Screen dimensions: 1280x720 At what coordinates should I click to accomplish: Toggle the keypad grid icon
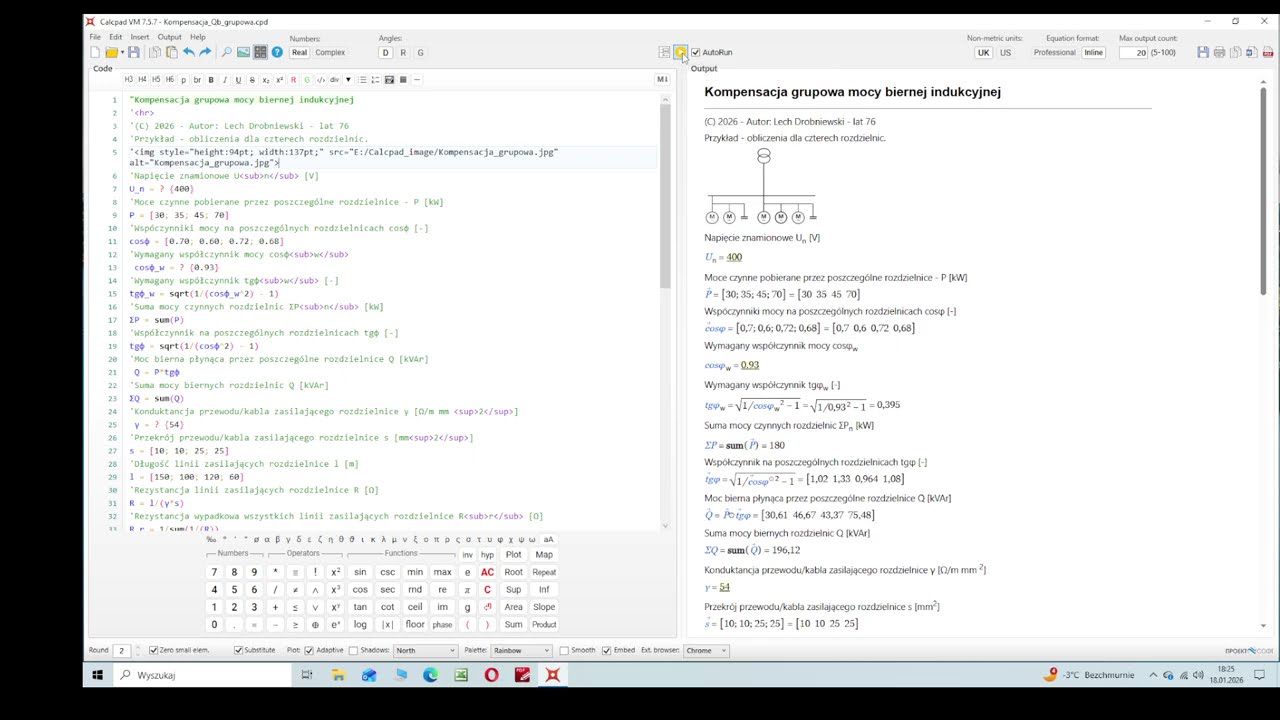click(260, 52)
